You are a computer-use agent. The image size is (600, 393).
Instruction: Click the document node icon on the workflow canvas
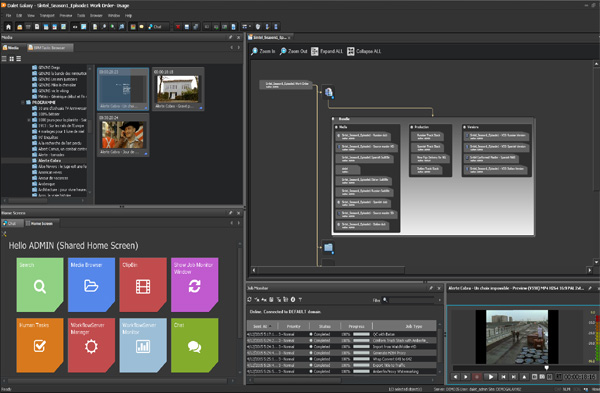[328, 92]
